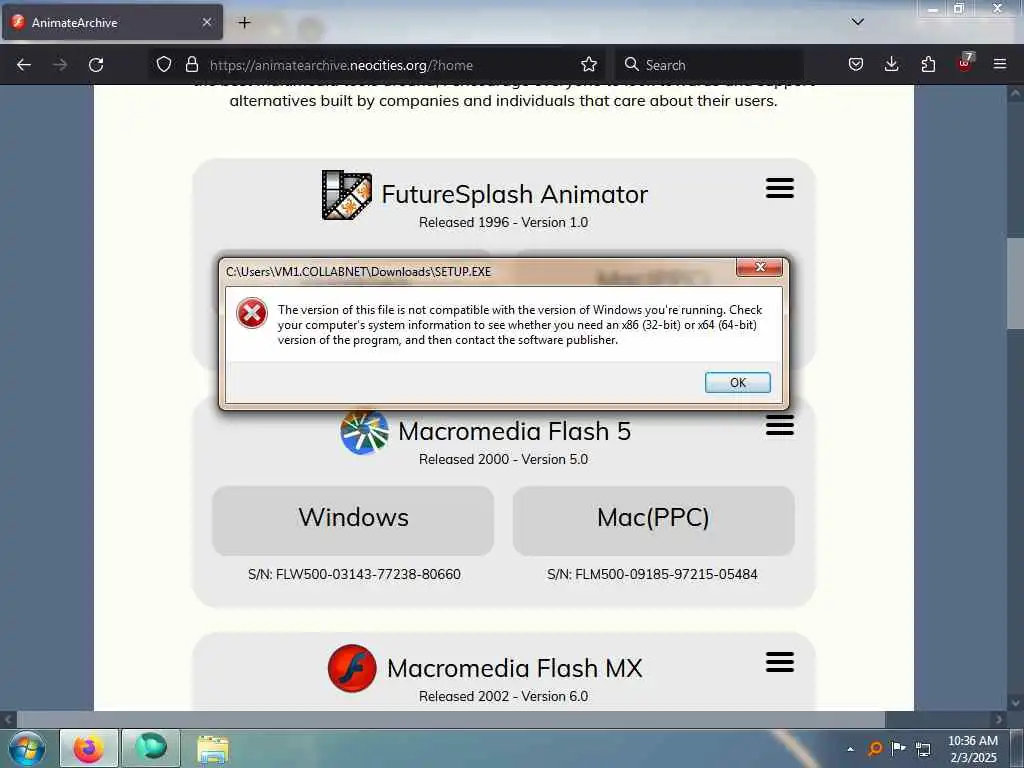Click OK in the SETUP.EXE error dialog
This screenshot has height=768, width=1024.
point(737,383)
